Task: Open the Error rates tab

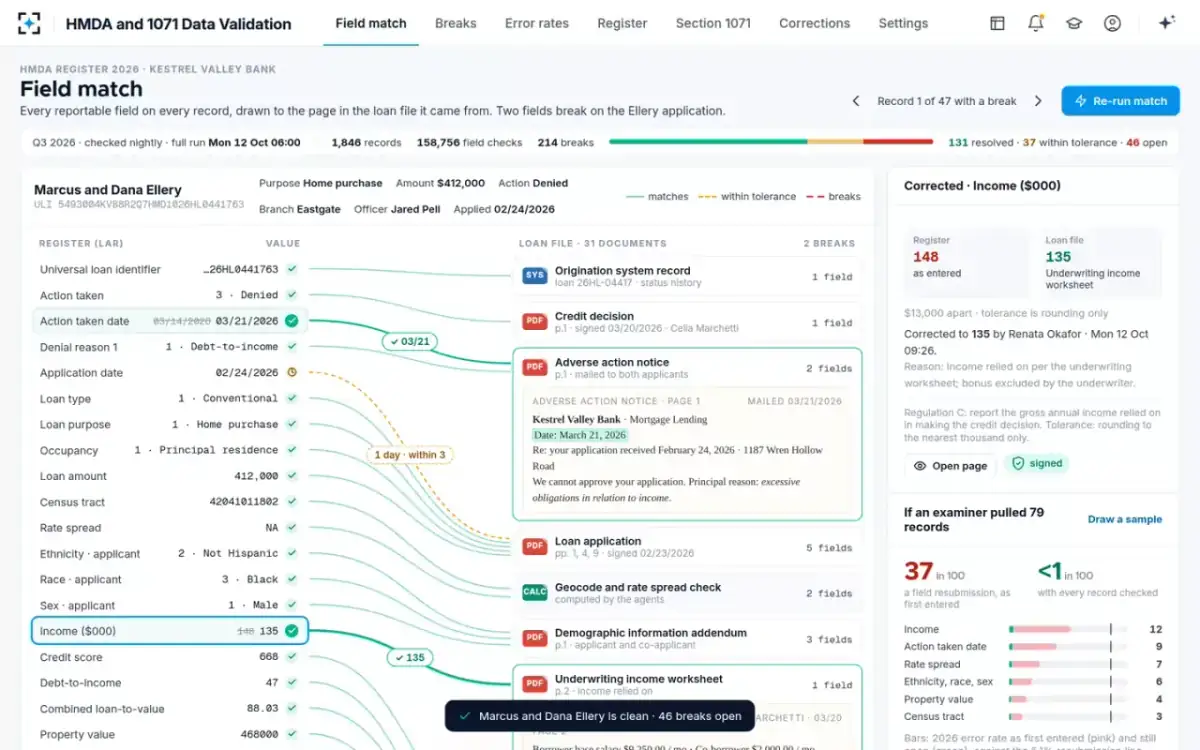Action: [537, 23]
